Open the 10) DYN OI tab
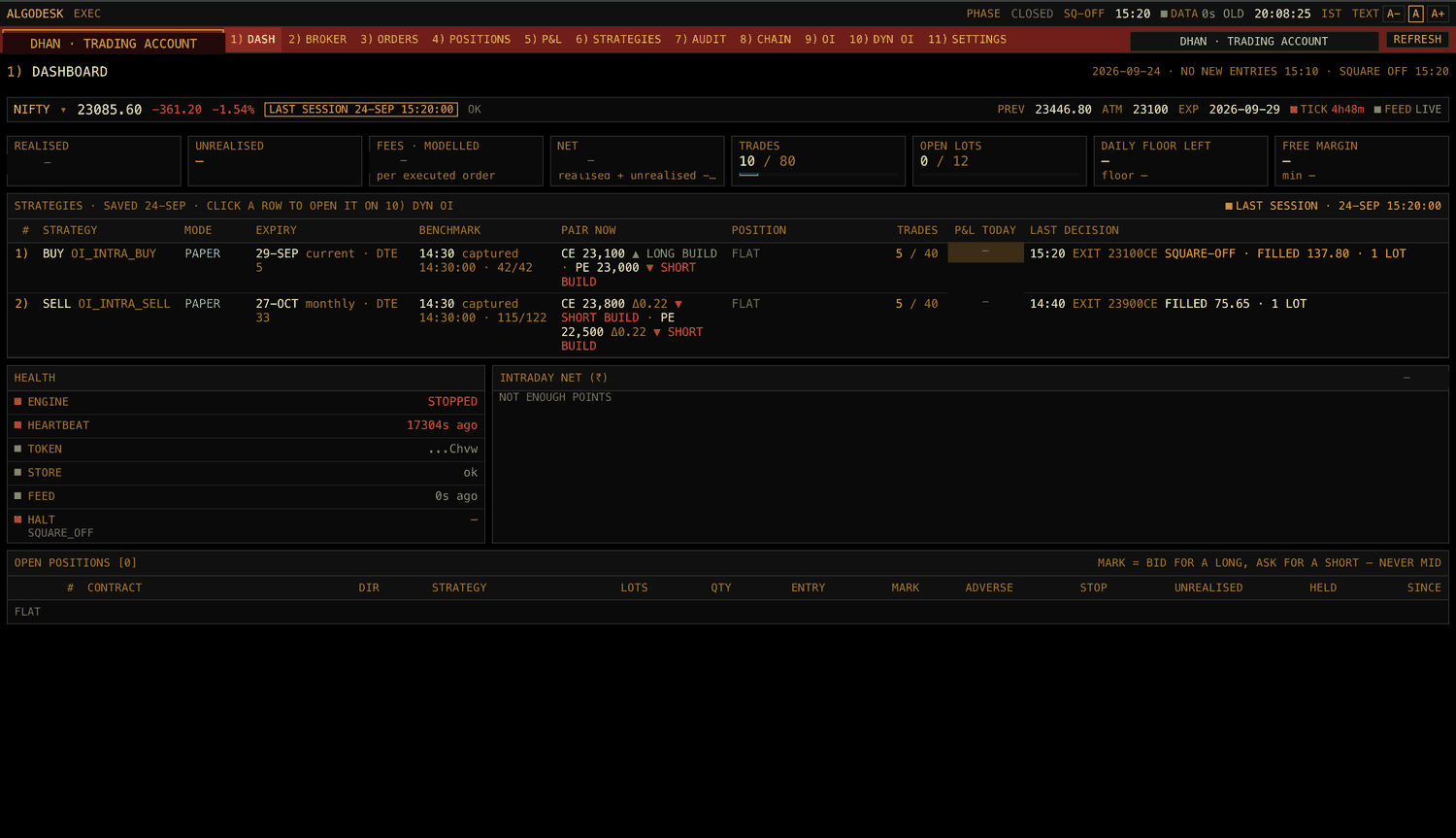This screenshot has width=1456, height=838. tap(881, 40)
